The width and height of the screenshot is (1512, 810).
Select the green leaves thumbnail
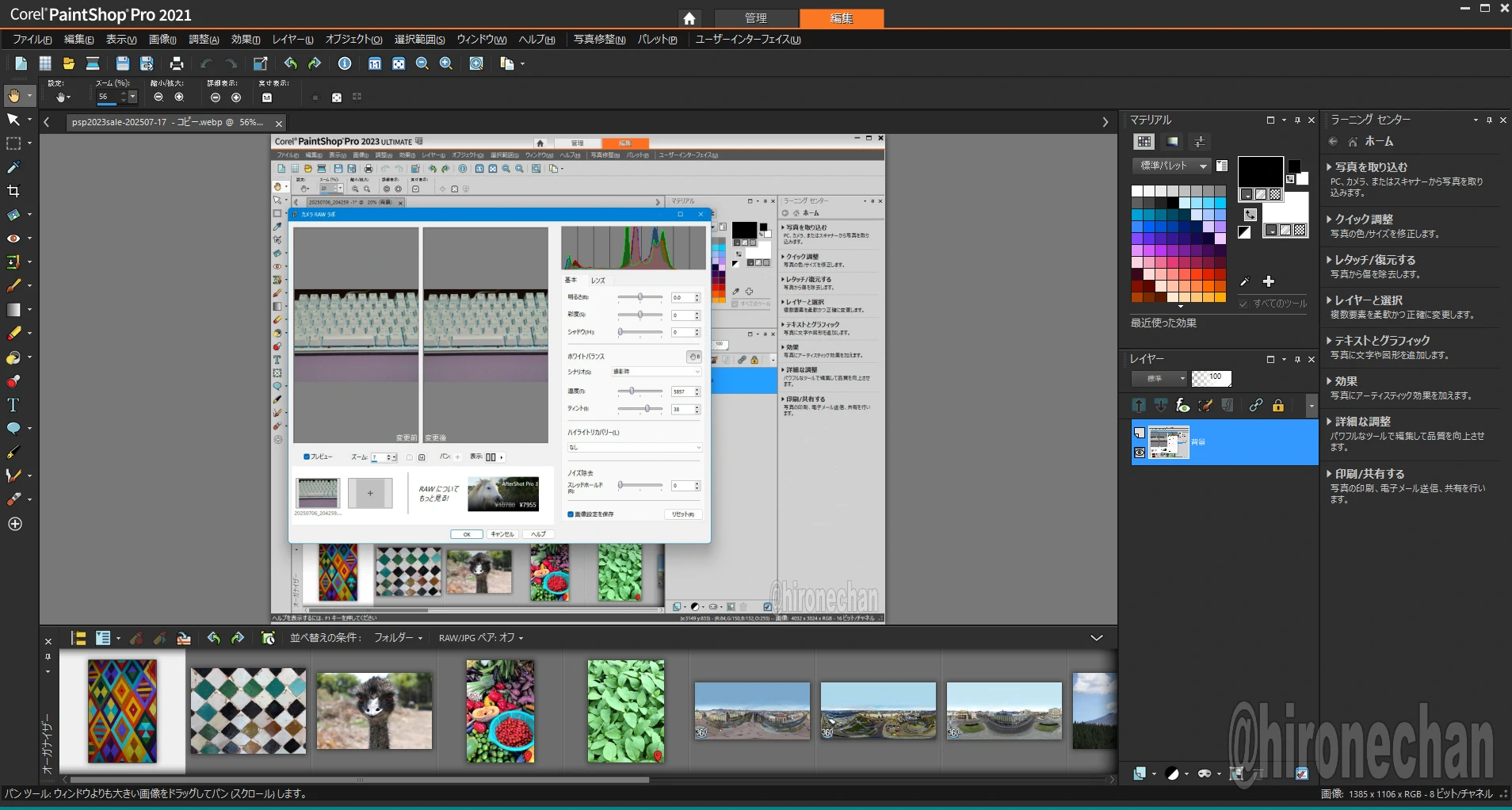pos(626,711)
